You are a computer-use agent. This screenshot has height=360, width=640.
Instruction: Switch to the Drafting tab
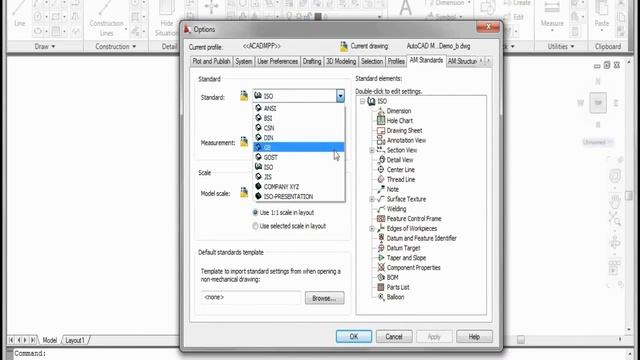coord(312,61)
